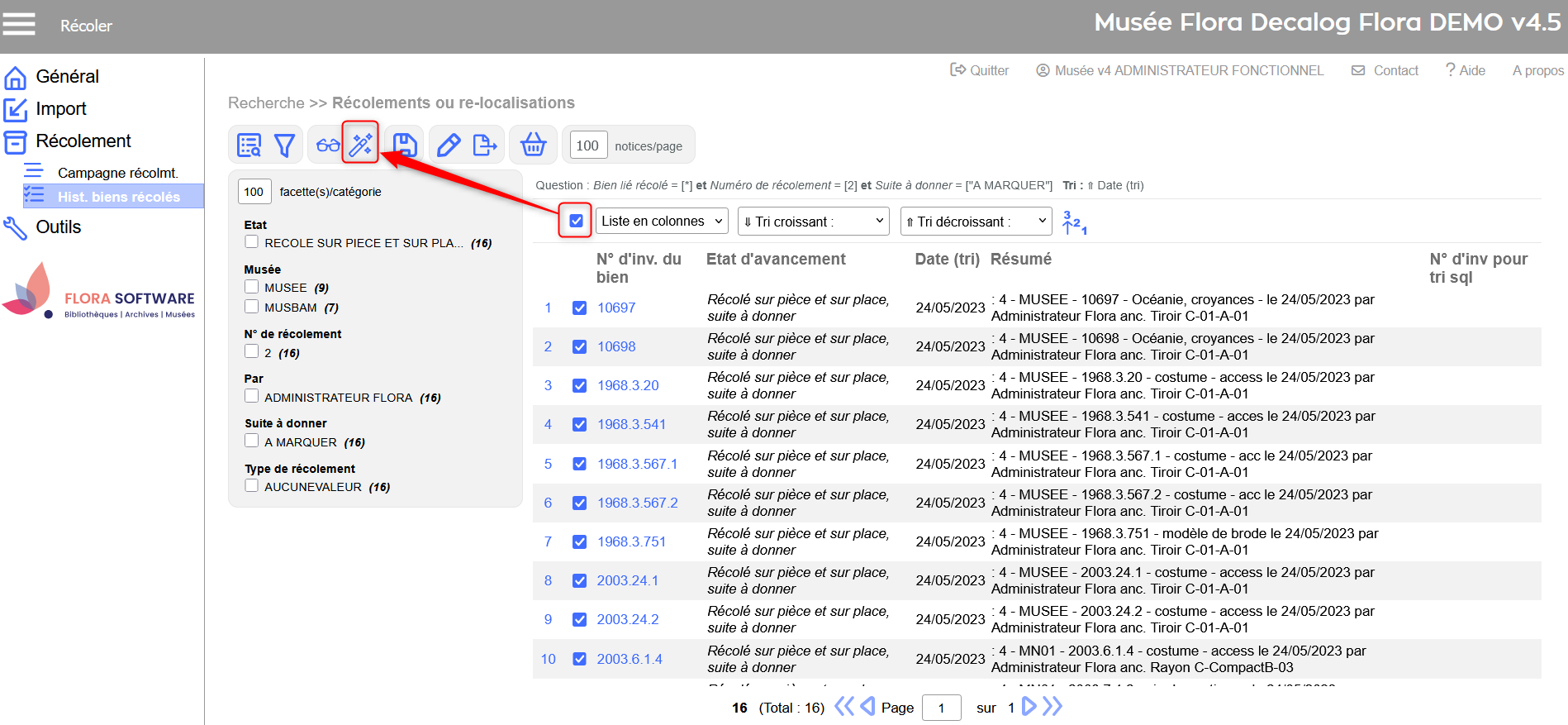
Task: Click the search list icon in toolbar
Action: point(249,145)
